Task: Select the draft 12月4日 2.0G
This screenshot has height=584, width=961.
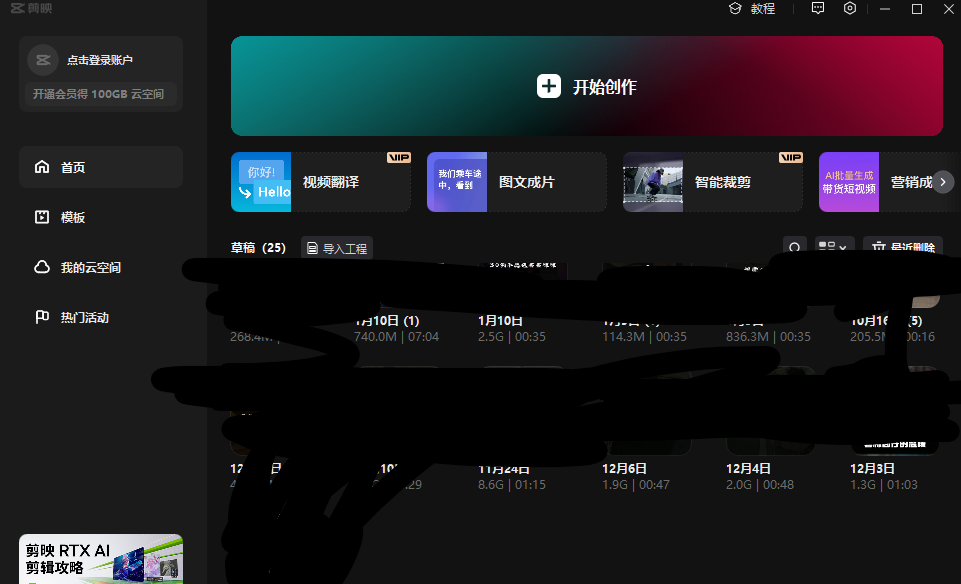Action: click(760, 476)
